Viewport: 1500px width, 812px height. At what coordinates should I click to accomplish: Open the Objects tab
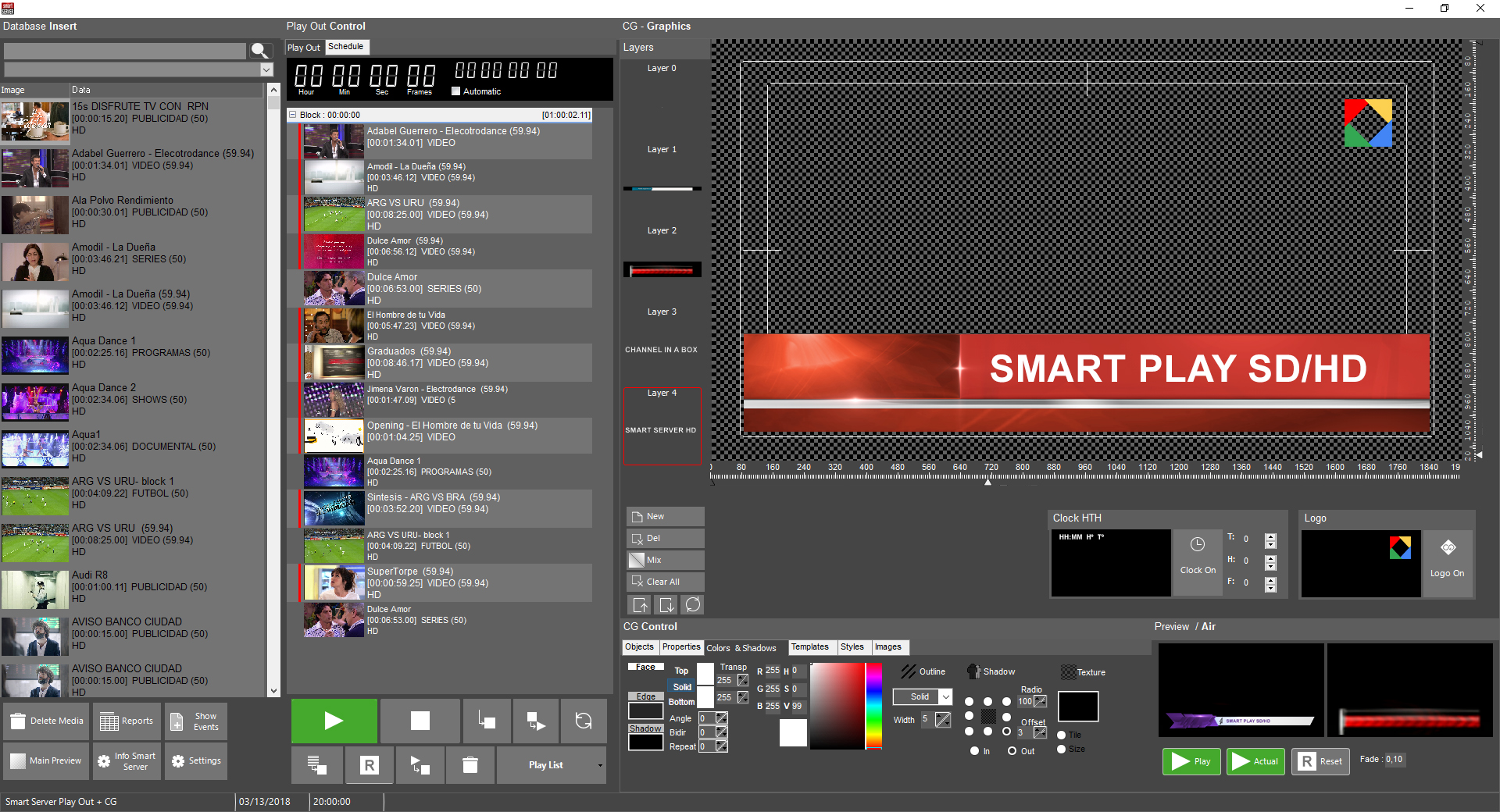click(639, 647)
